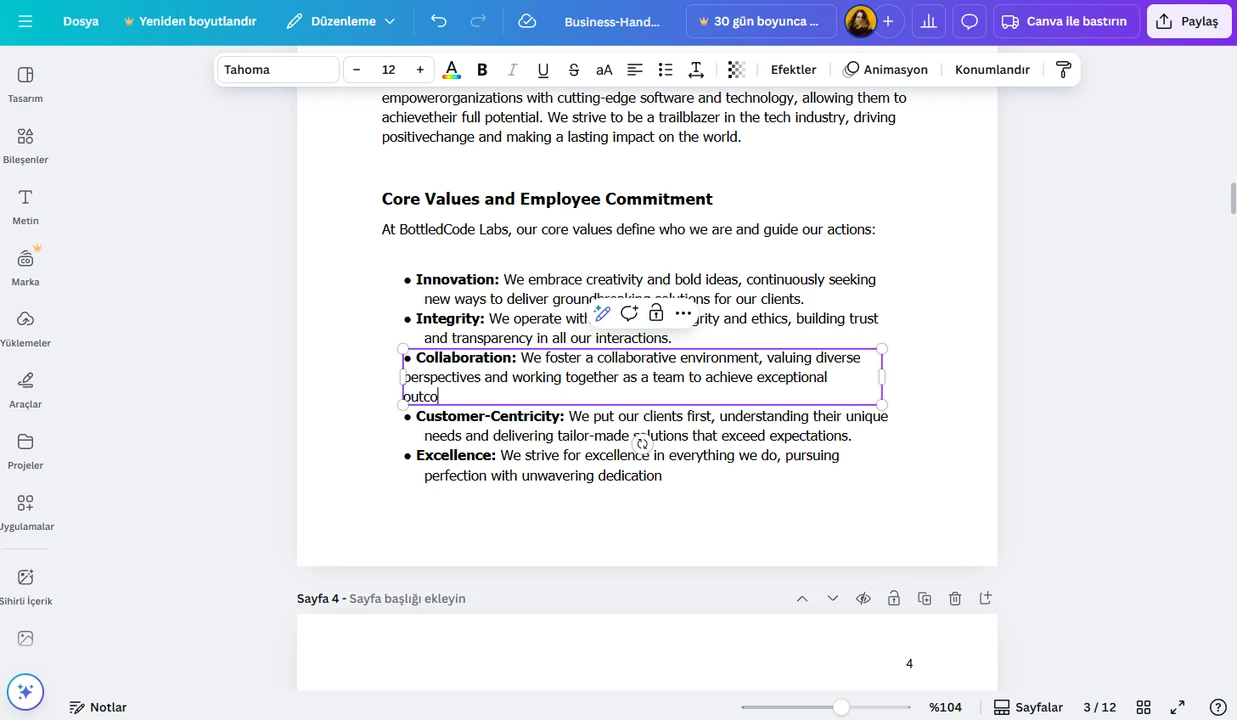Open the Marka sidebar tab

pos(25,267)
